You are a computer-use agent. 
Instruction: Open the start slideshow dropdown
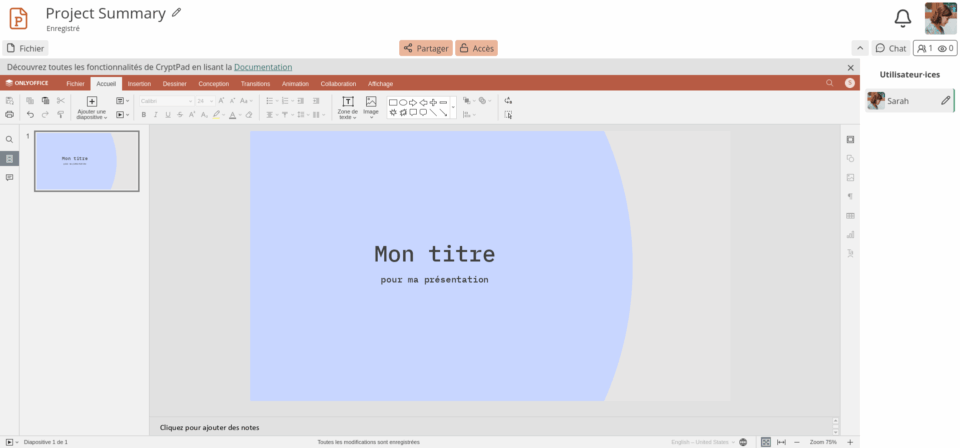coord(122,114)
